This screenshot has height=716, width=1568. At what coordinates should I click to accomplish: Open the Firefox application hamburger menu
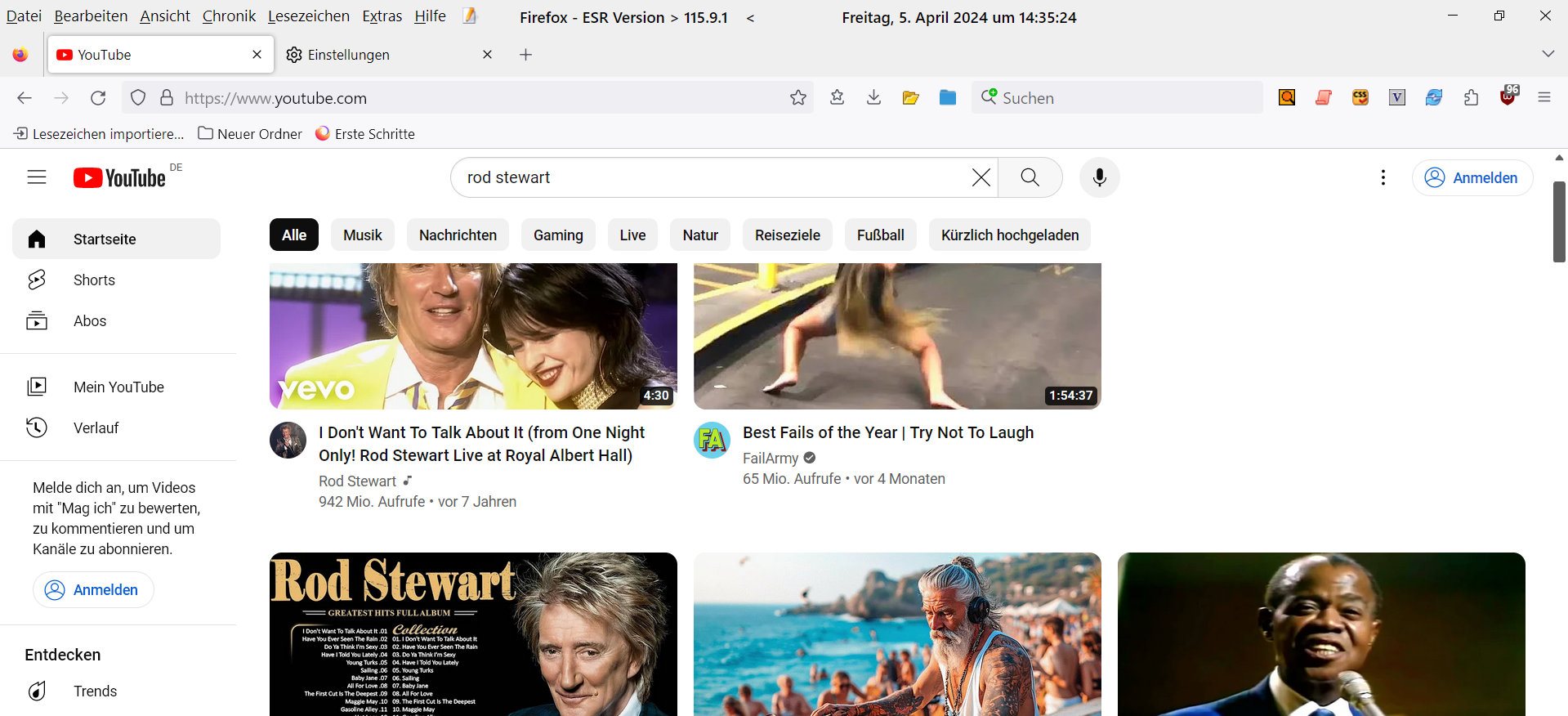[x=1543, y=98]
